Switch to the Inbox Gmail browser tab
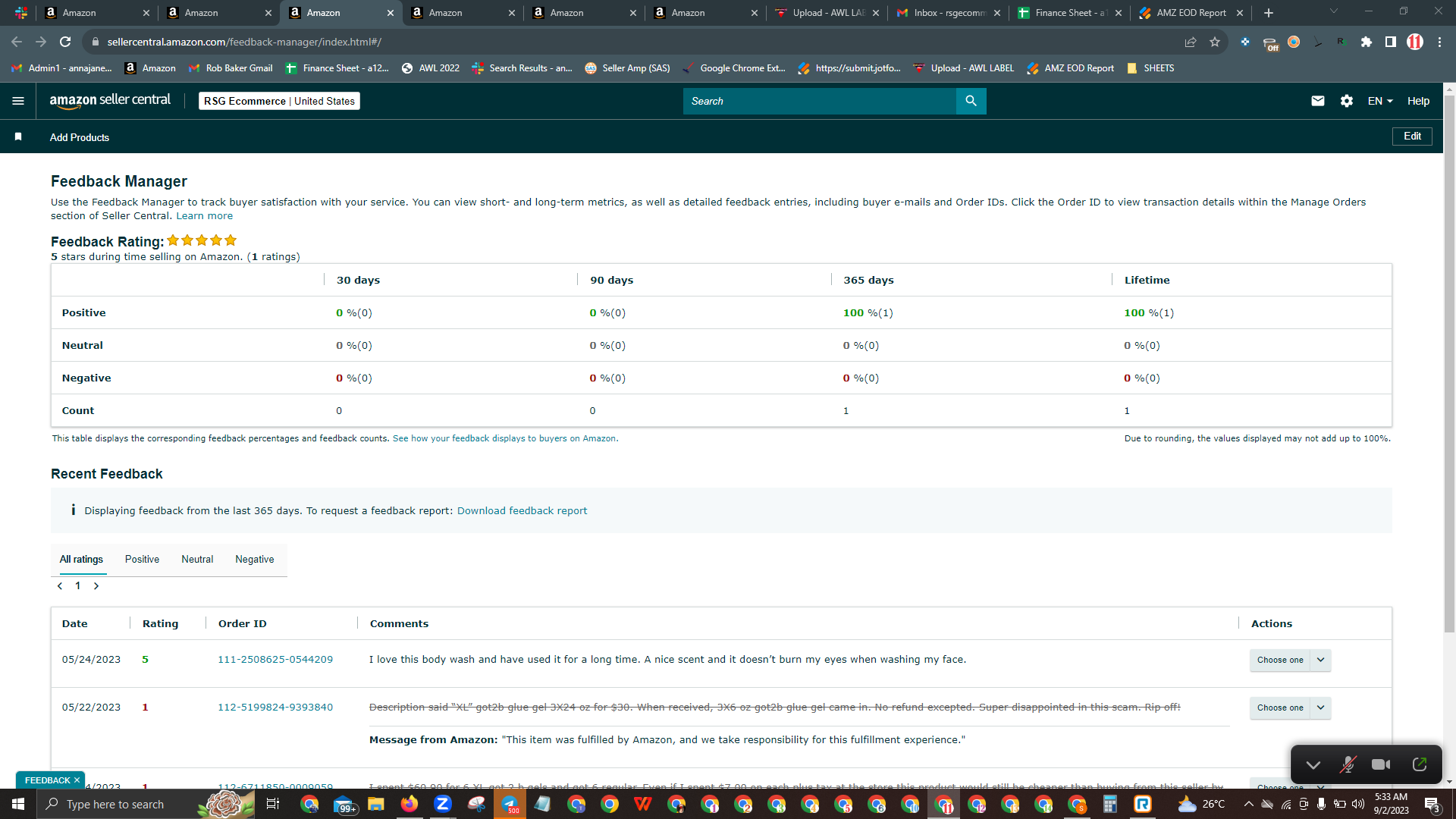The height and width of the screenshot is (819, 1456). [948, 13]
